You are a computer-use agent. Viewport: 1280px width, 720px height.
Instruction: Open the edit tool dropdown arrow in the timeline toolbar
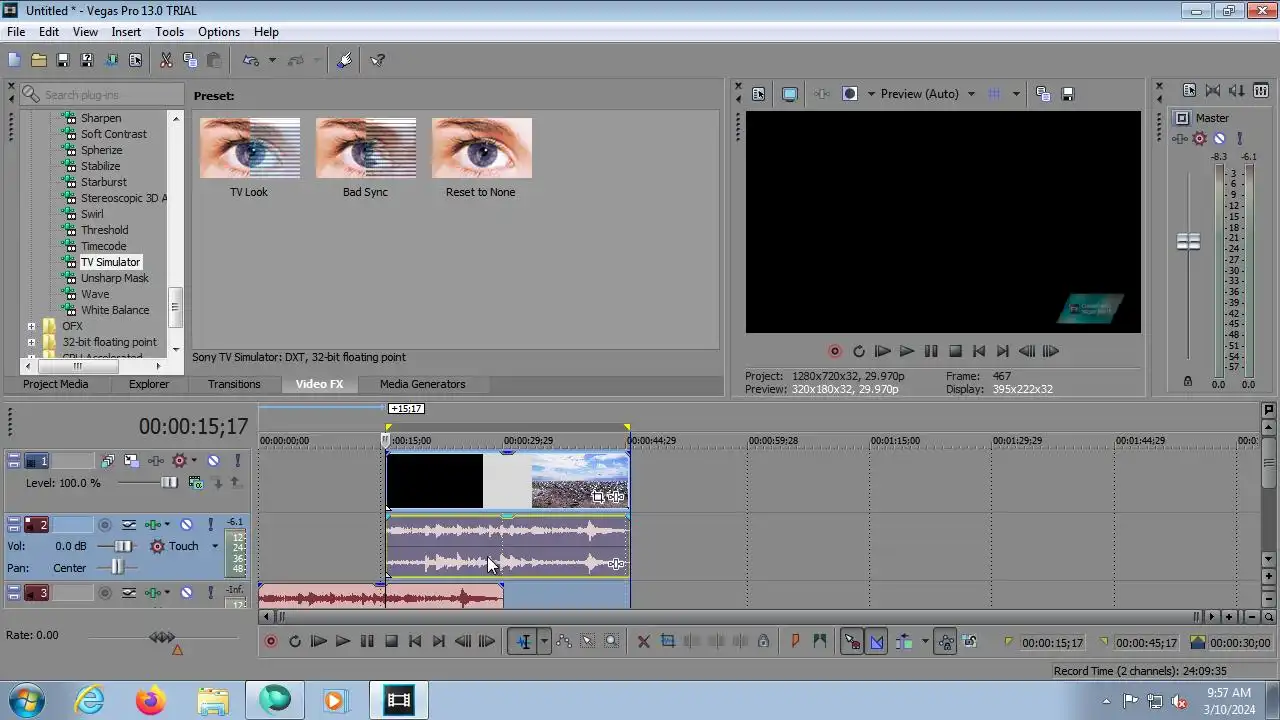544,642
